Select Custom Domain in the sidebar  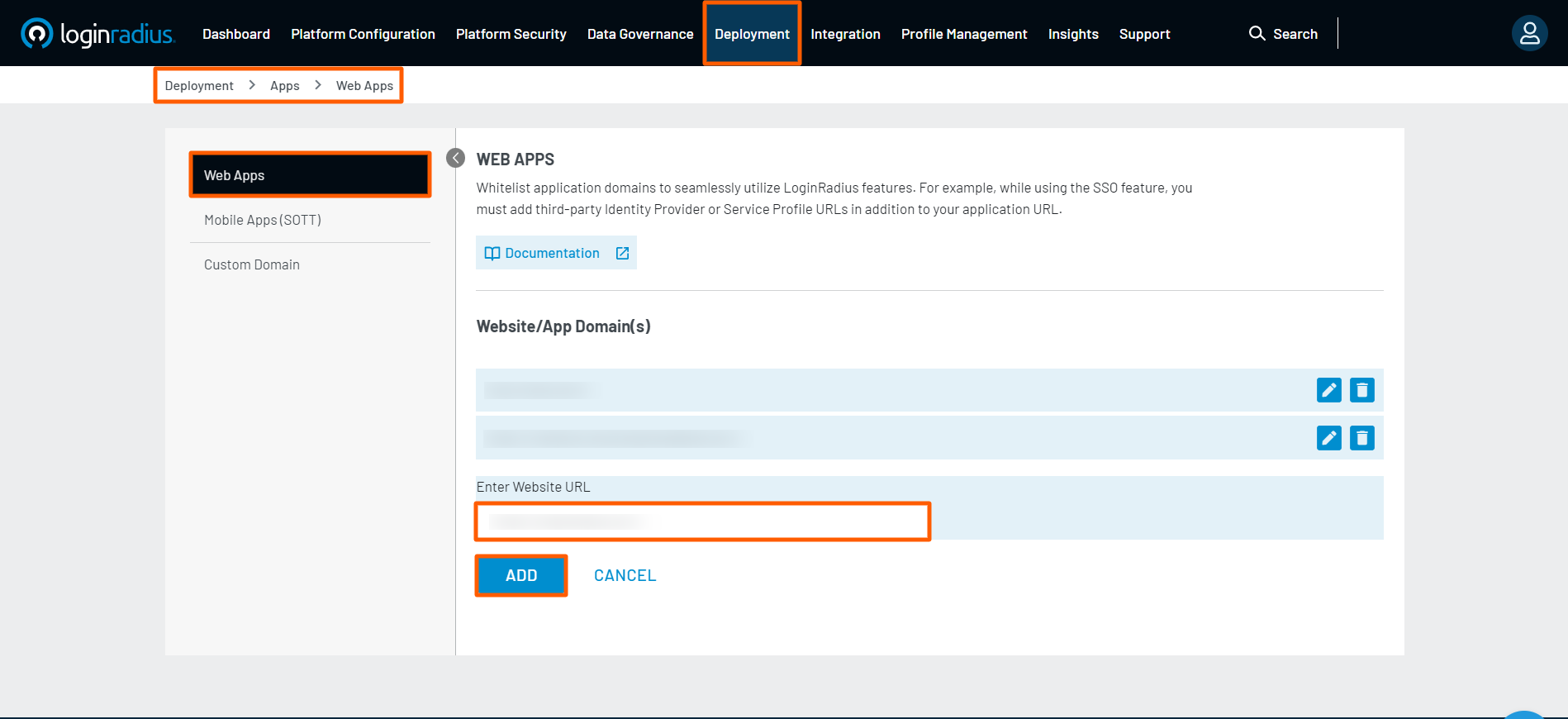pyautogui.click(x=252, y=264)
